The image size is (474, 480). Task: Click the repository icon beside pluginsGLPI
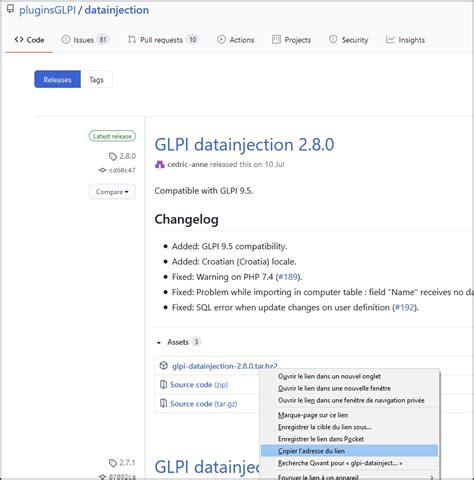point(10,9)
